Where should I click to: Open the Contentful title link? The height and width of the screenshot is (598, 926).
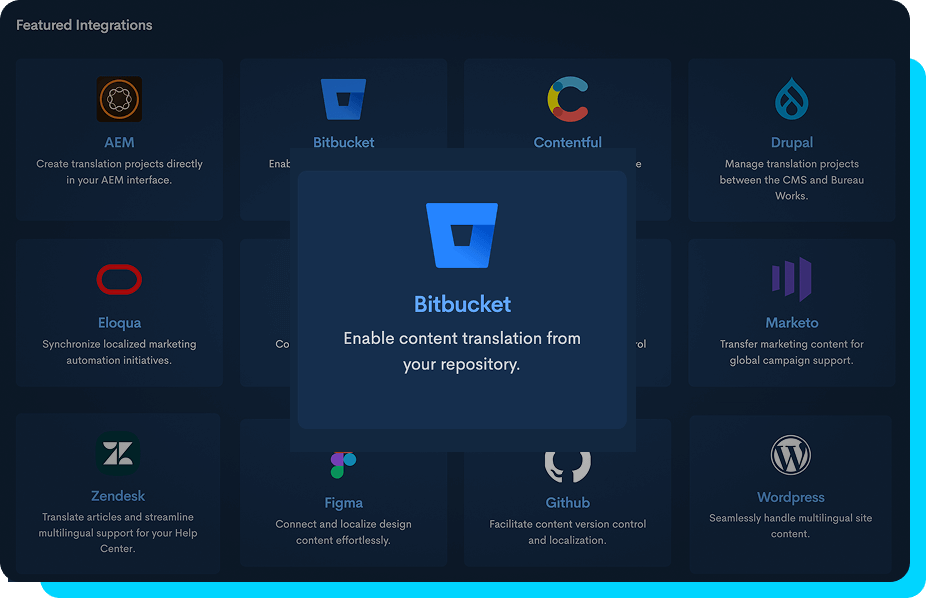point(568,142)
